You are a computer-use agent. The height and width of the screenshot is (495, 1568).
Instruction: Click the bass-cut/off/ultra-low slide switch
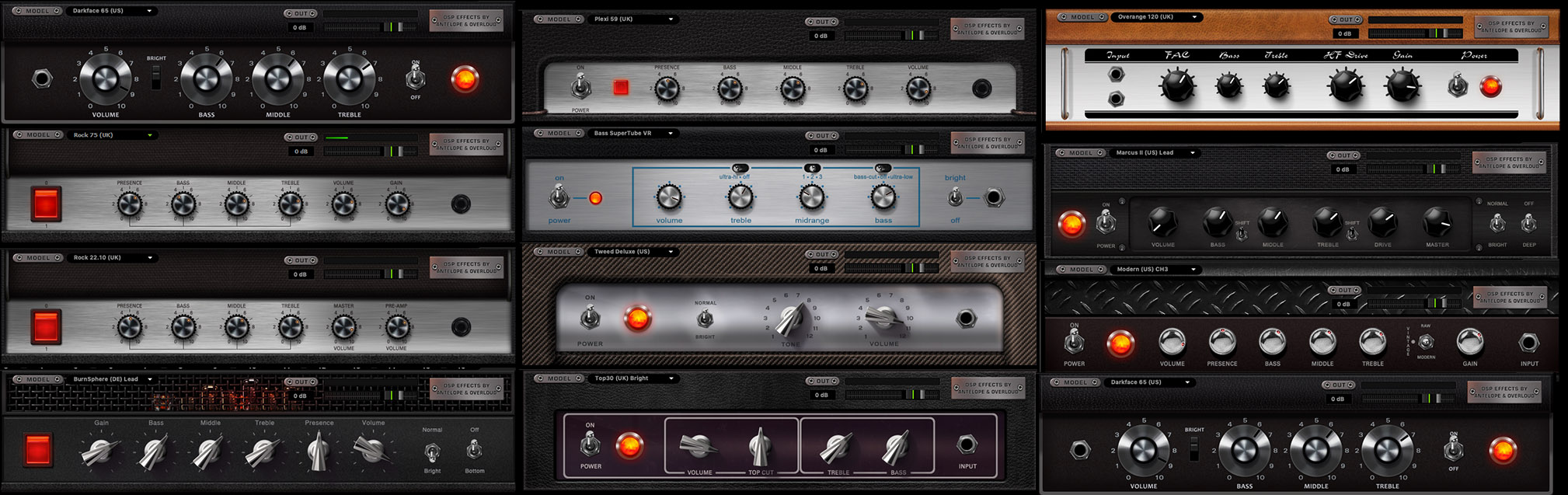pos(883,168)
